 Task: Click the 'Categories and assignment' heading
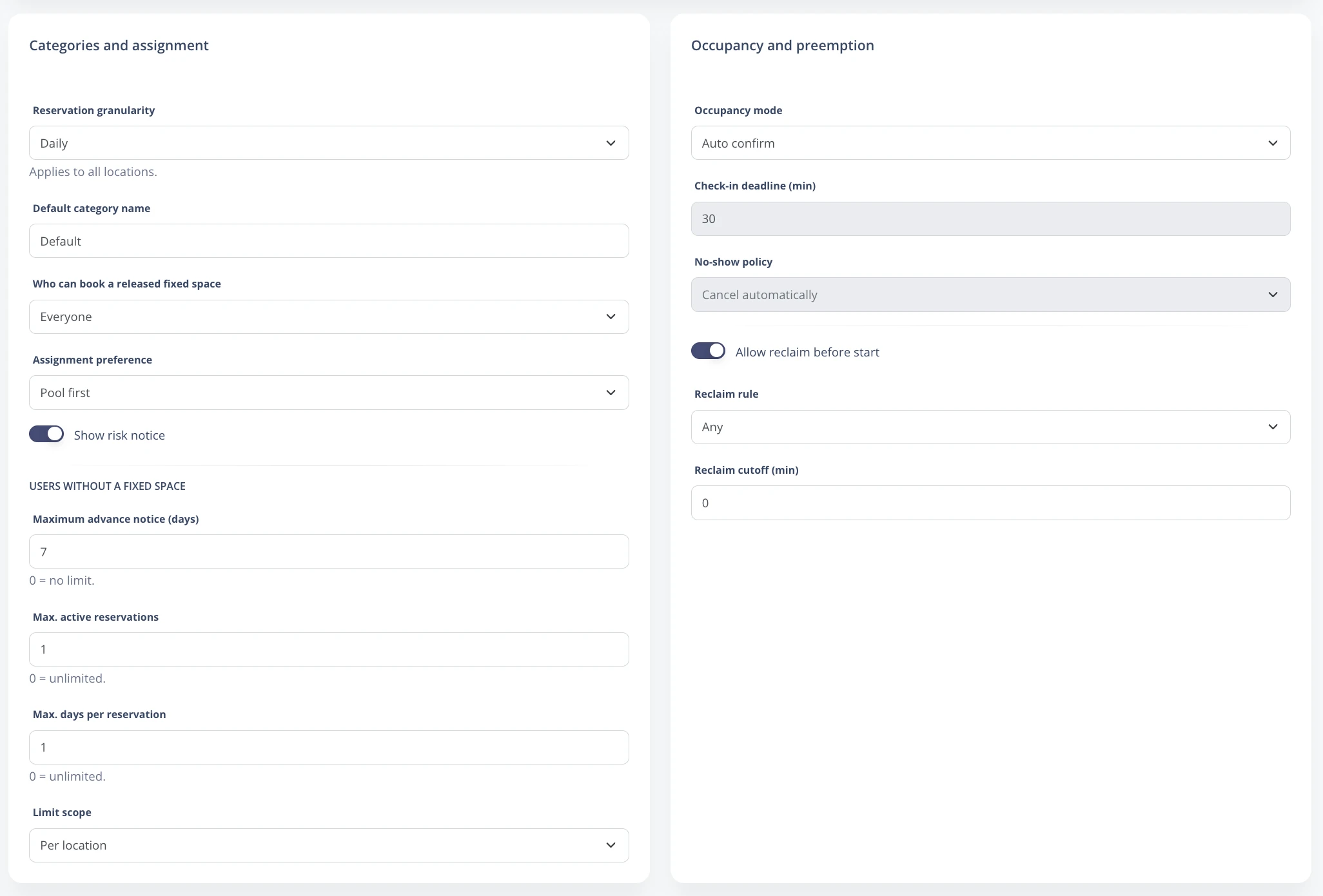click(x=119, y=45)
